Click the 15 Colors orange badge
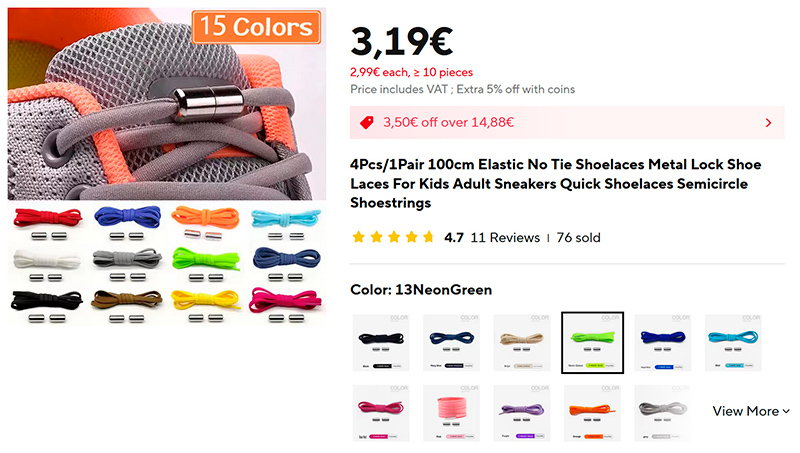800x453 pixels. [256, 27]
